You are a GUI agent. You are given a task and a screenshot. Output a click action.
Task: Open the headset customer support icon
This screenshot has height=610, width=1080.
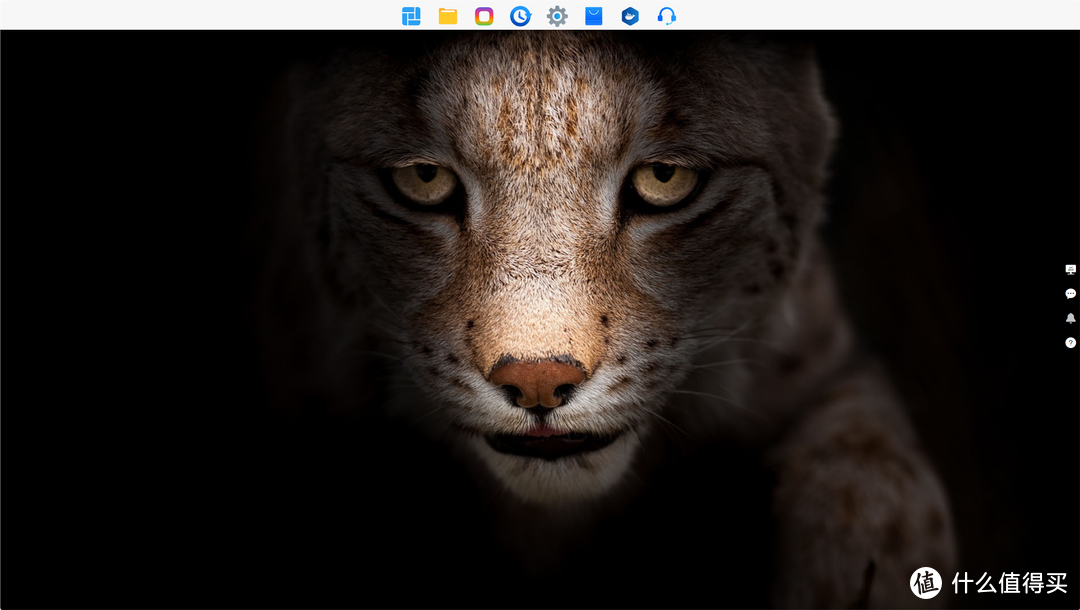(x=667, y=16)
